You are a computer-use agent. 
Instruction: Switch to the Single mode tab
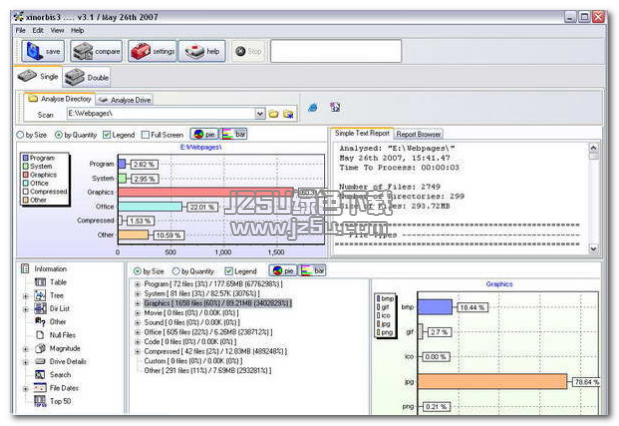[38, 76]
